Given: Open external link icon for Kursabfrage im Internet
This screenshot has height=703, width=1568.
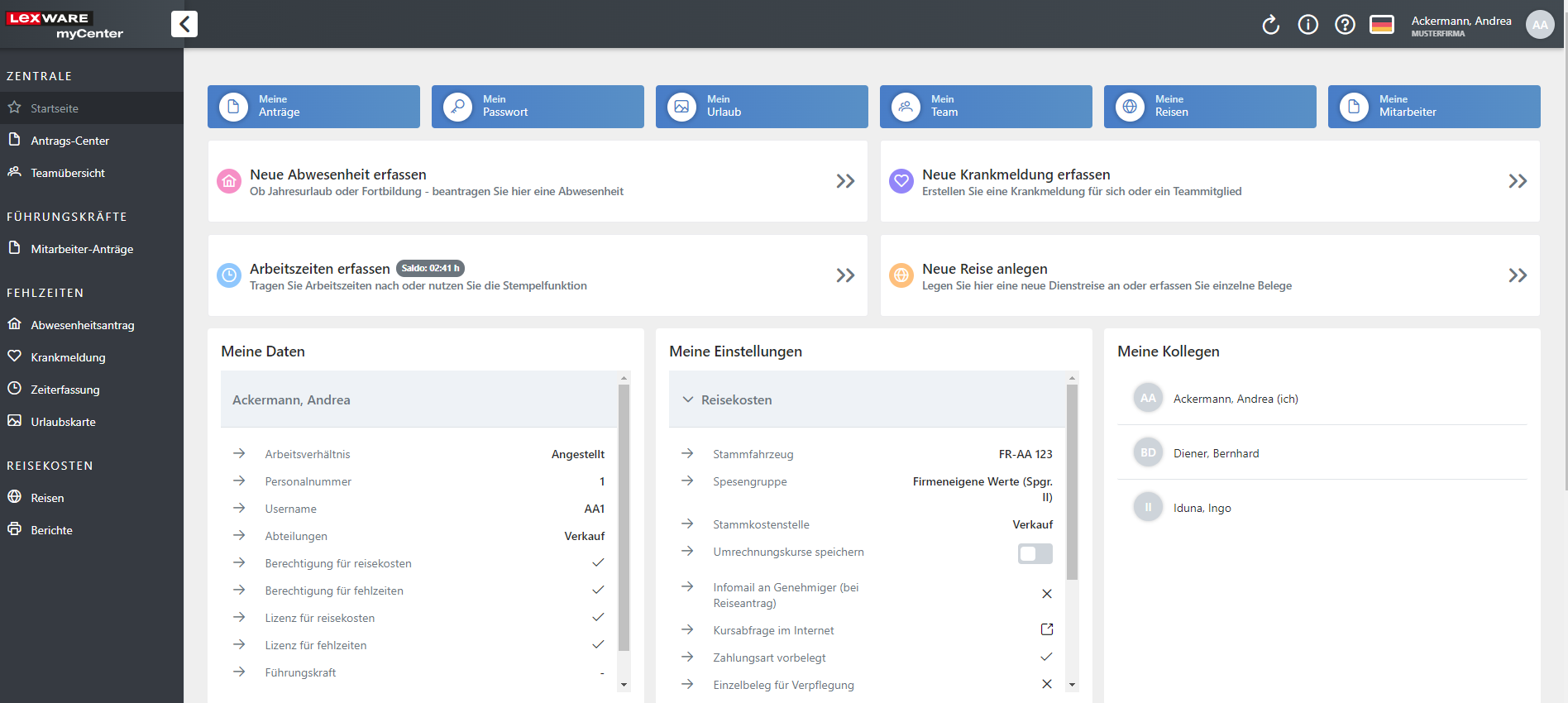Looking at the screenshot, I should pyautogui.click(x=1046, y=629).
